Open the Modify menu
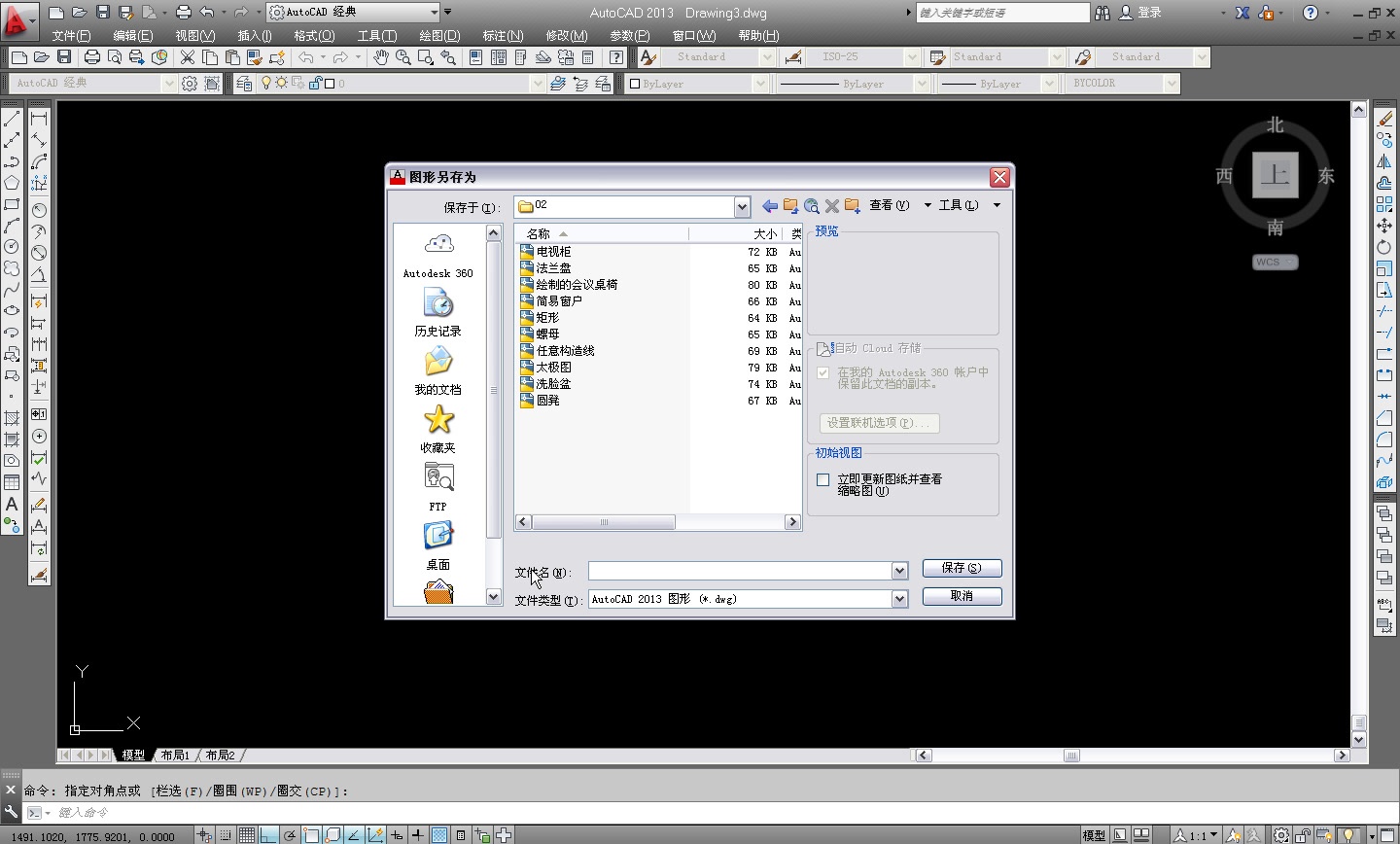Screen dimensions: 1400x844 [x=566, y=35]
